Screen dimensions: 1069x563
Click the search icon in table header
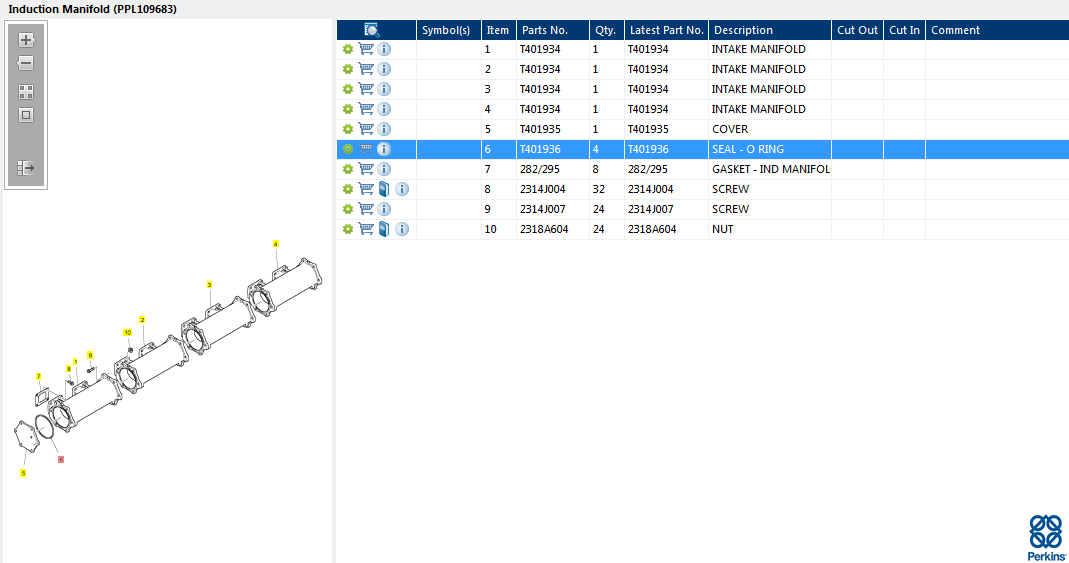pyautogui.click(x=372, y=30)
